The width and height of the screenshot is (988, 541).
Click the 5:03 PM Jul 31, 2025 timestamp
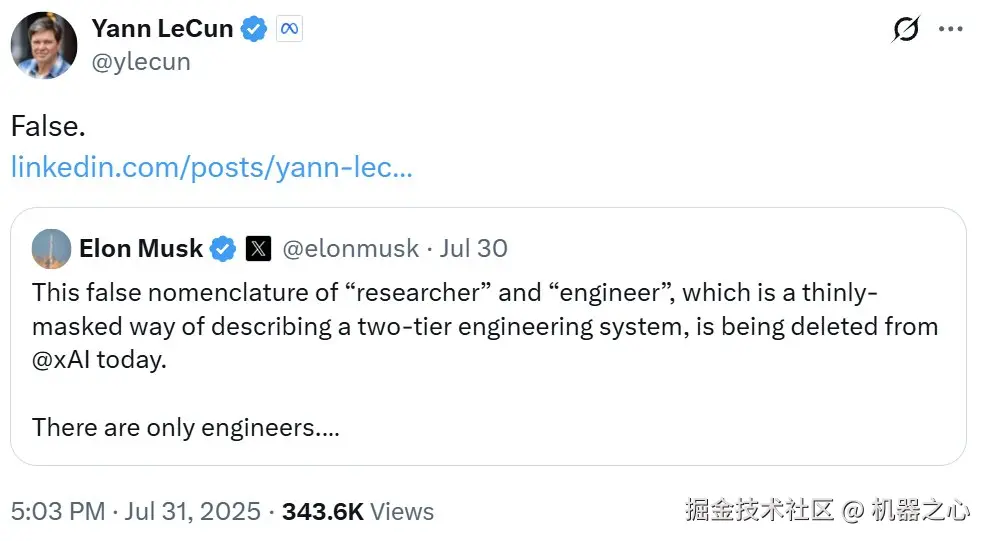[136, 511]
